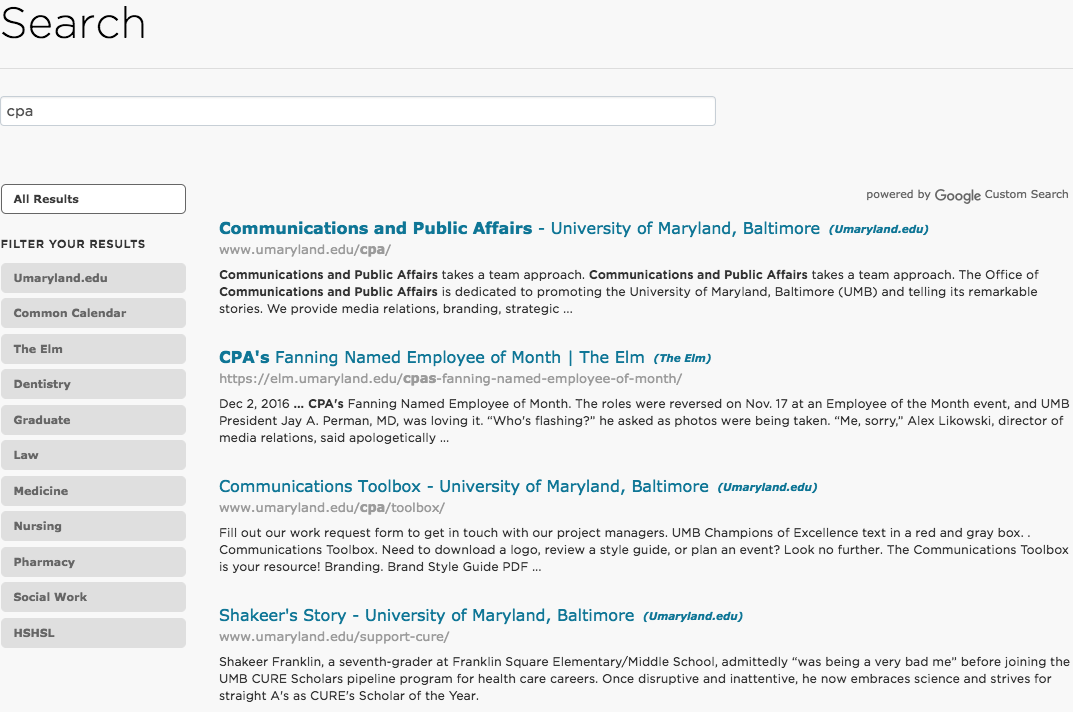
Task: Select the All Results filter
Action: pos(93,199)
